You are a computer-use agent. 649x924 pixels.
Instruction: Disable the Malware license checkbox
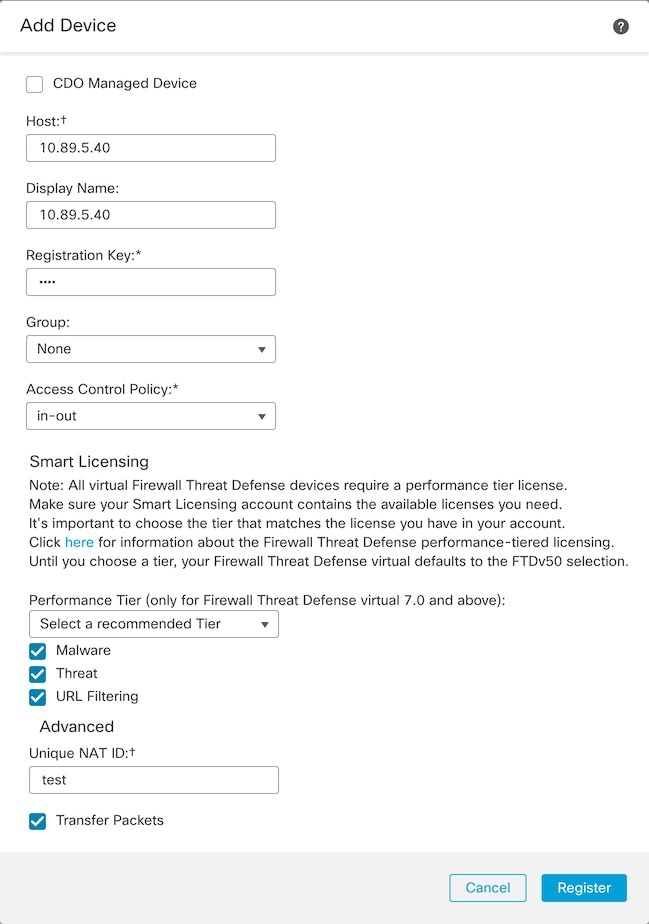pos(37,650)
